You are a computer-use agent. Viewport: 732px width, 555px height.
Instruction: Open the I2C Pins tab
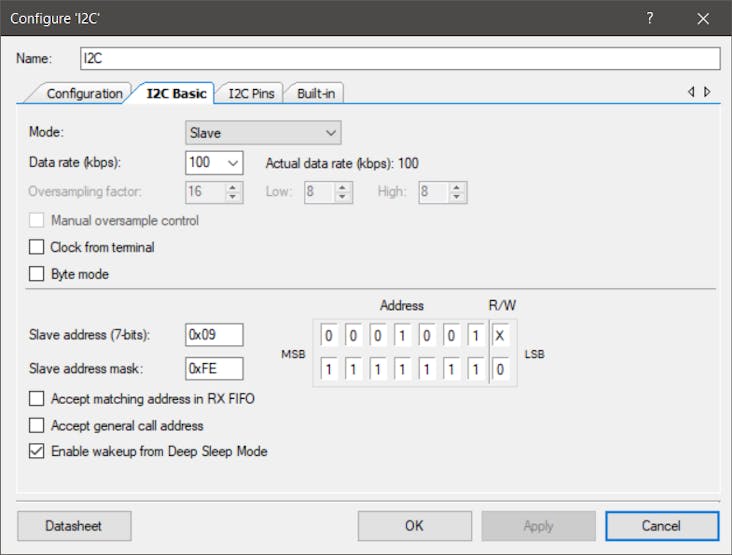[250, 94]
